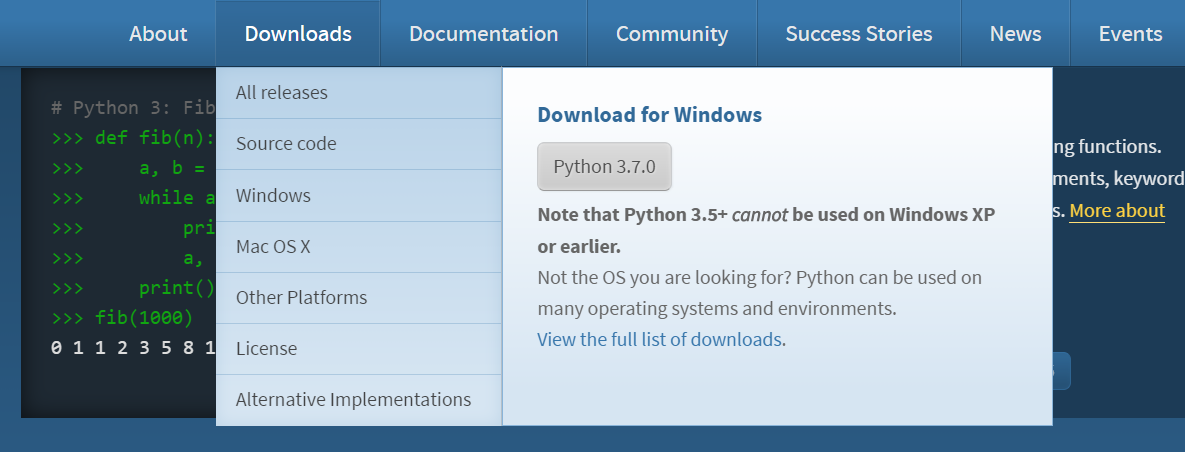Select Alternative Implementations entry
The height and width of the screenshot is (452, 1185).
tap(359, 400)
